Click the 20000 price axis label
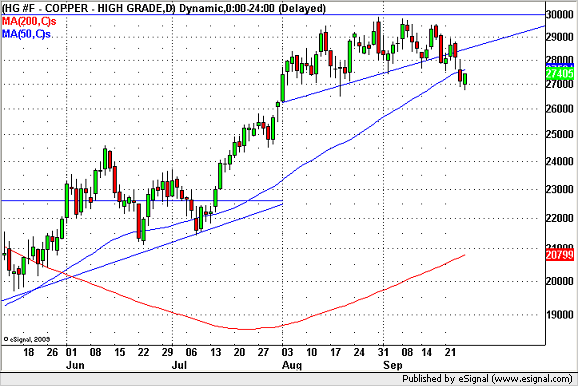 pos(560,281)
